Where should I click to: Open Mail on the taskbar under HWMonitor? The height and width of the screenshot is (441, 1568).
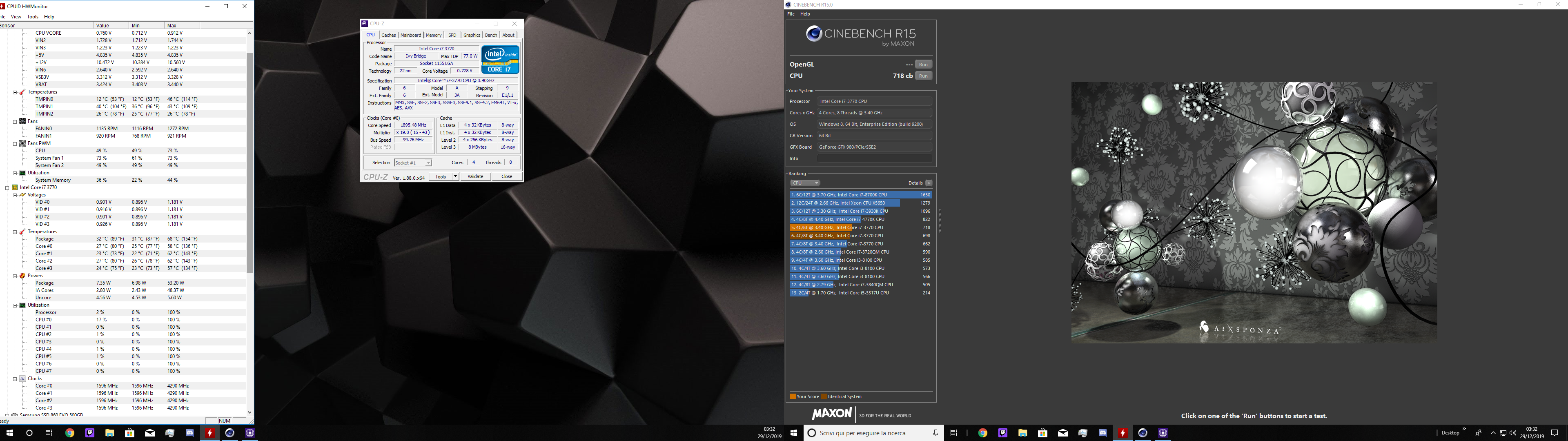pyautogui.click(x=150, y=433)
